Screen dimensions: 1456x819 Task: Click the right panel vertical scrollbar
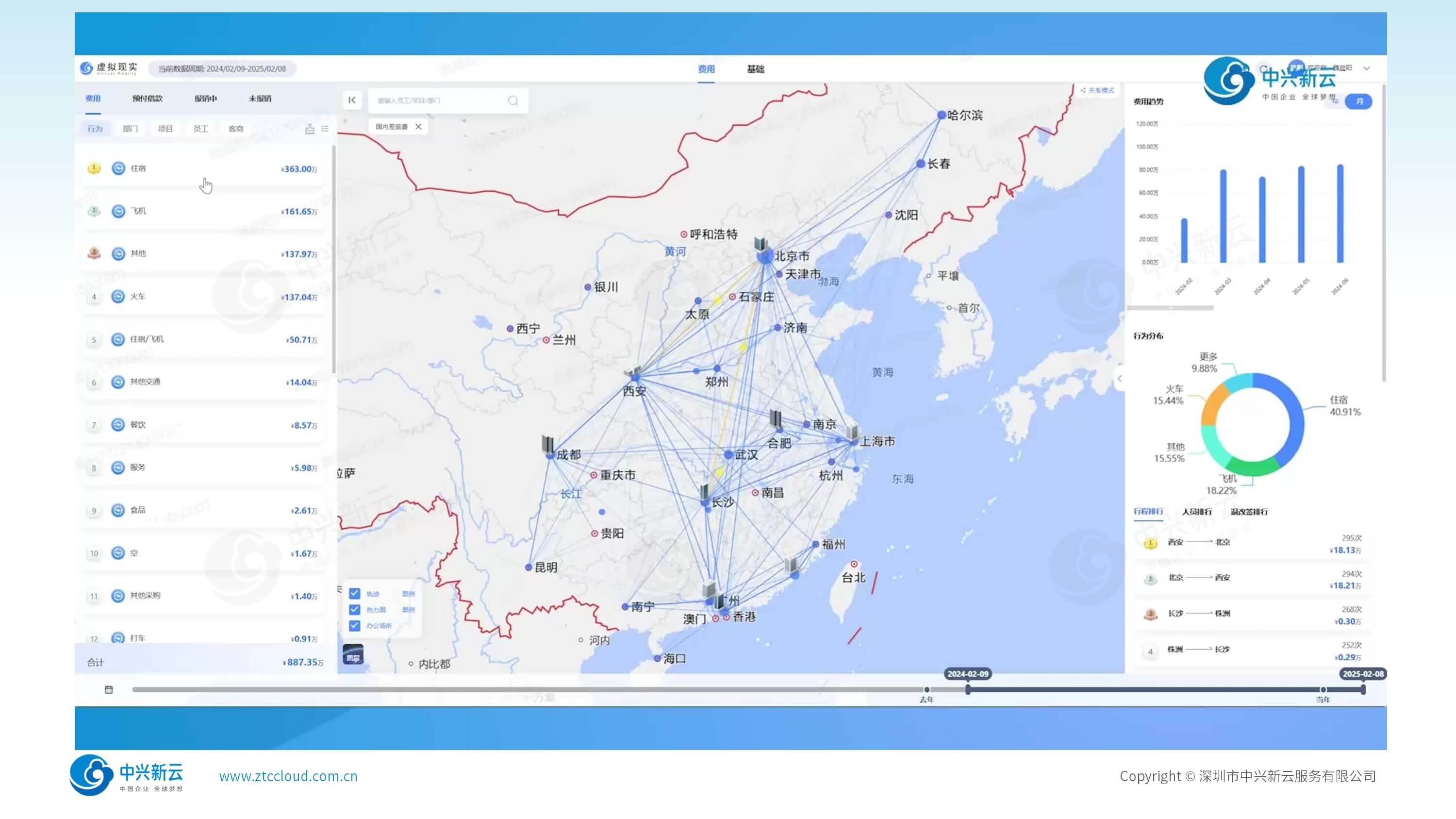point(1384,233)
